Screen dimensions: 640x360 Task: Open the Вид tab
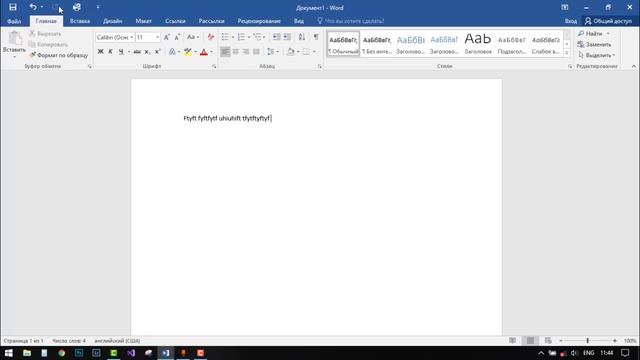coord(299,21)
